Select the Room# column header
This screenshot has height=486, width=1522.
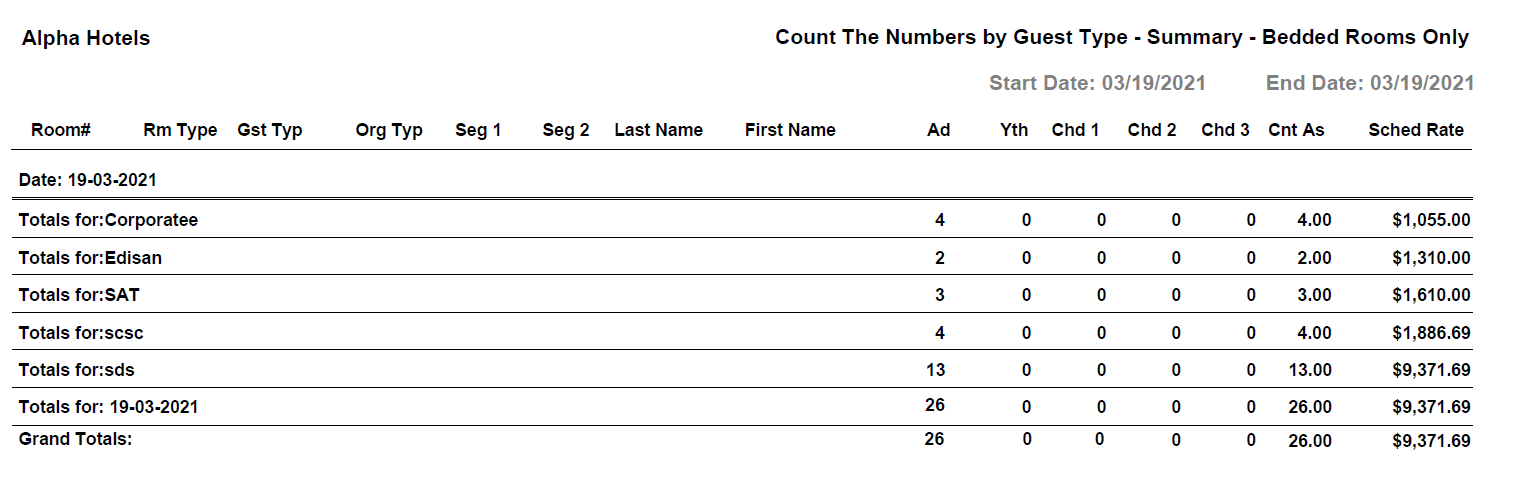tap(61, 130)
